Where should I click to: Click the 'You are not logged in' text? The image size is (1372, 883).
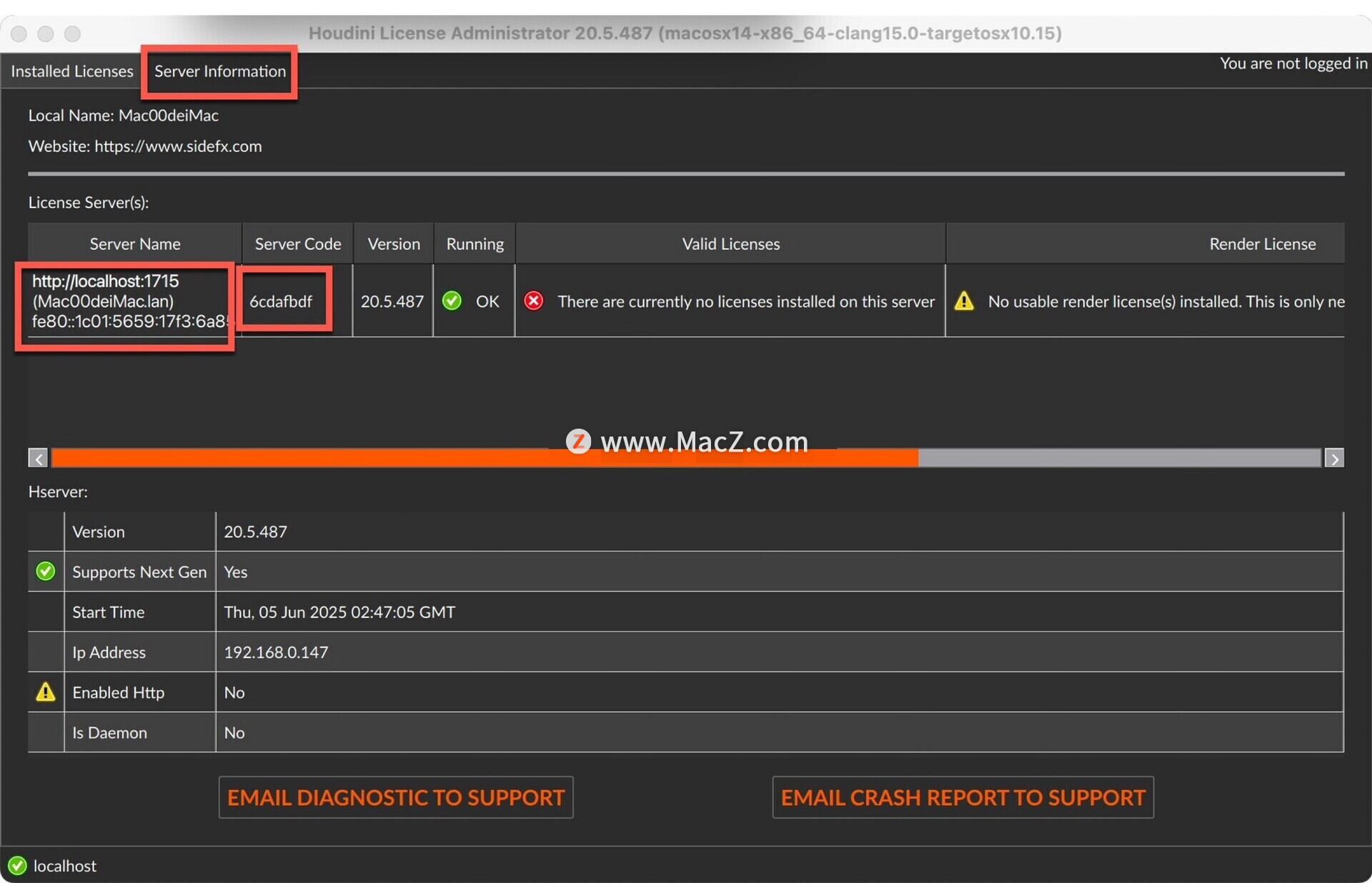(1293, 64)
